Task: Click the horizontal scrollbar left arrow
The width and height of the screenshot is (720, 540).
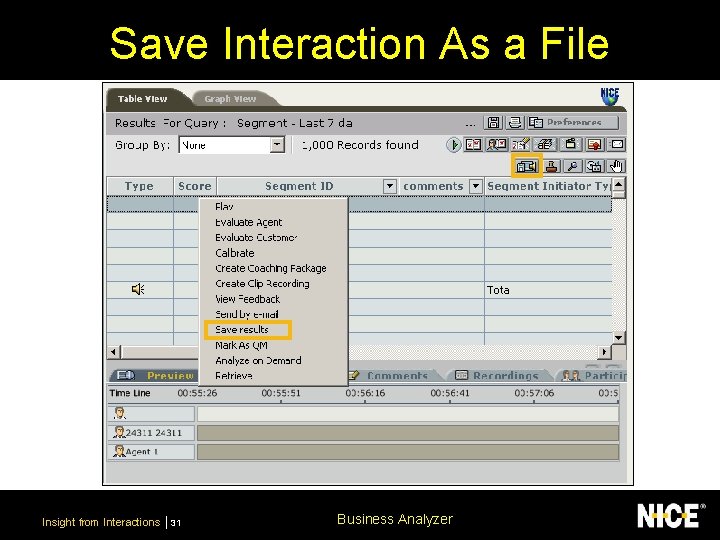Action: (113, 352)
